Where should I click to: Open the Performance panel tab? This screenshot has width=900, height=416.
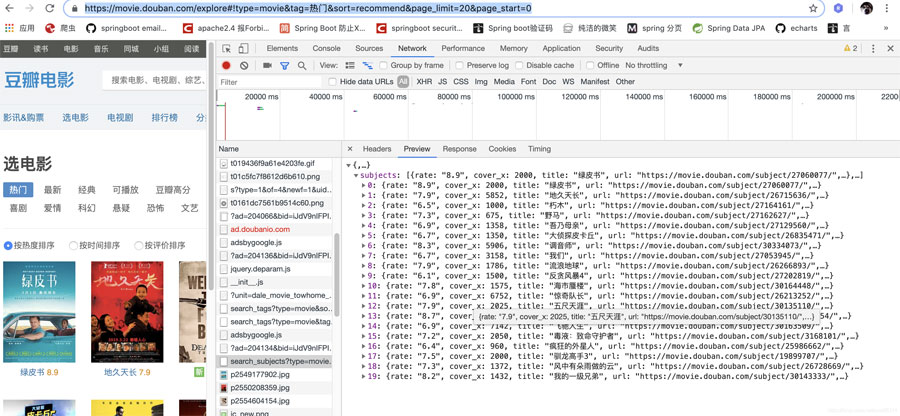click(463, 49)
